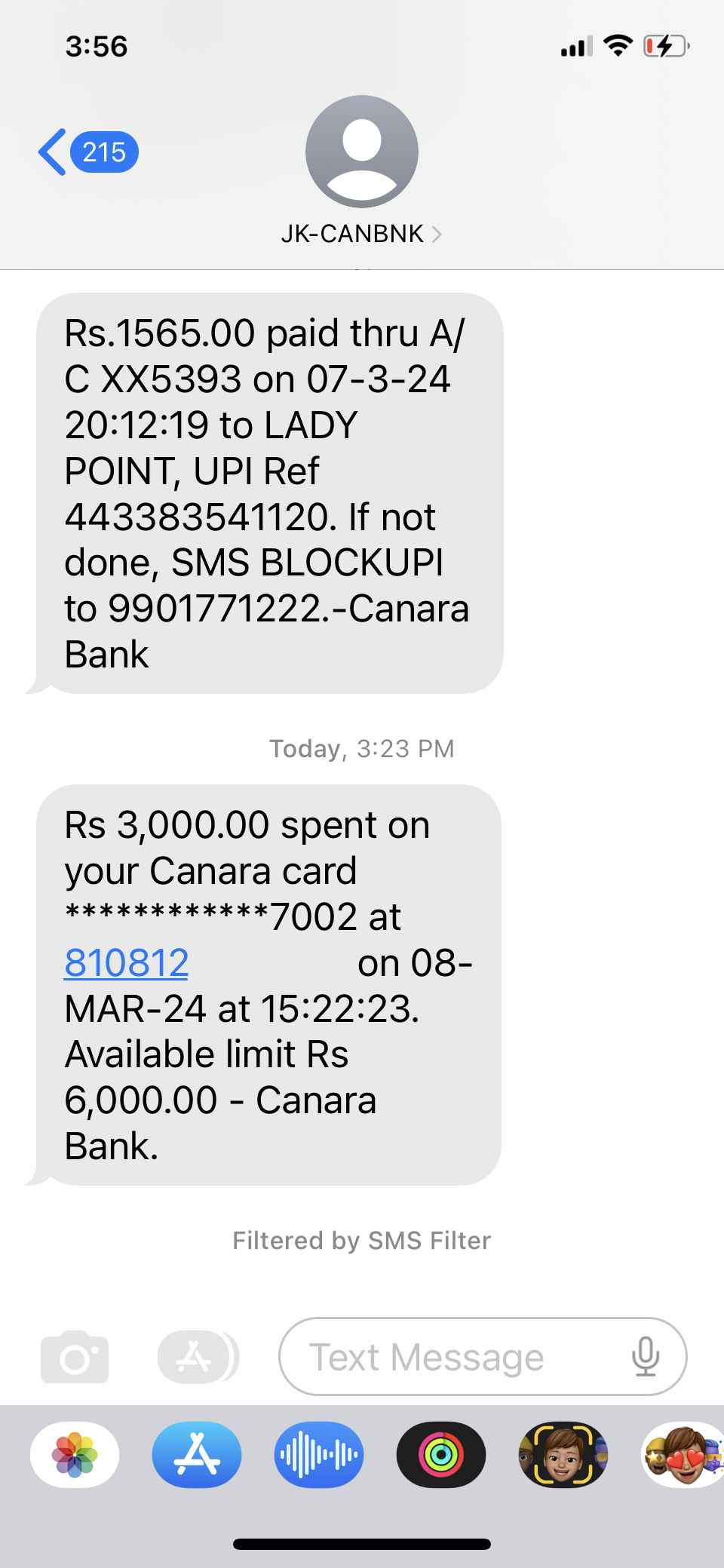Open the Memoji stickers app

(563, 1455)
